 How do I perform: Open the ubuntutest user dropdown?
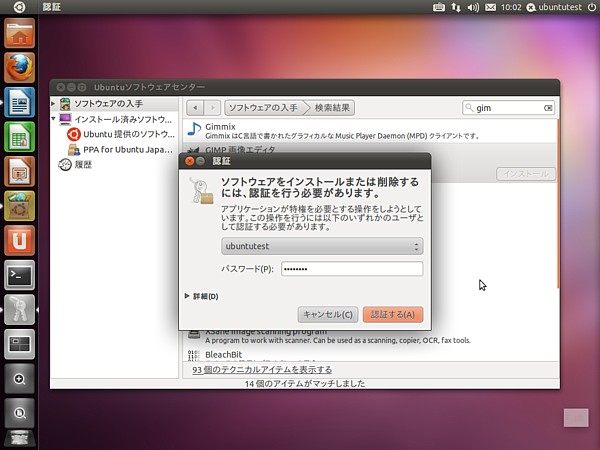(322, 246)
